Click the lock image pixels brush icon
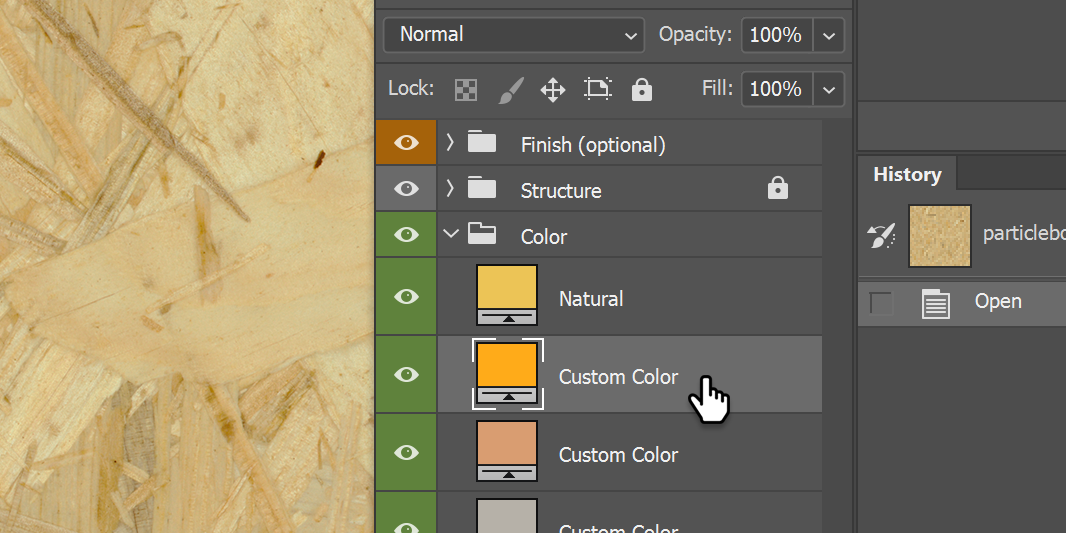1066x533 pixels. (511, 90)
